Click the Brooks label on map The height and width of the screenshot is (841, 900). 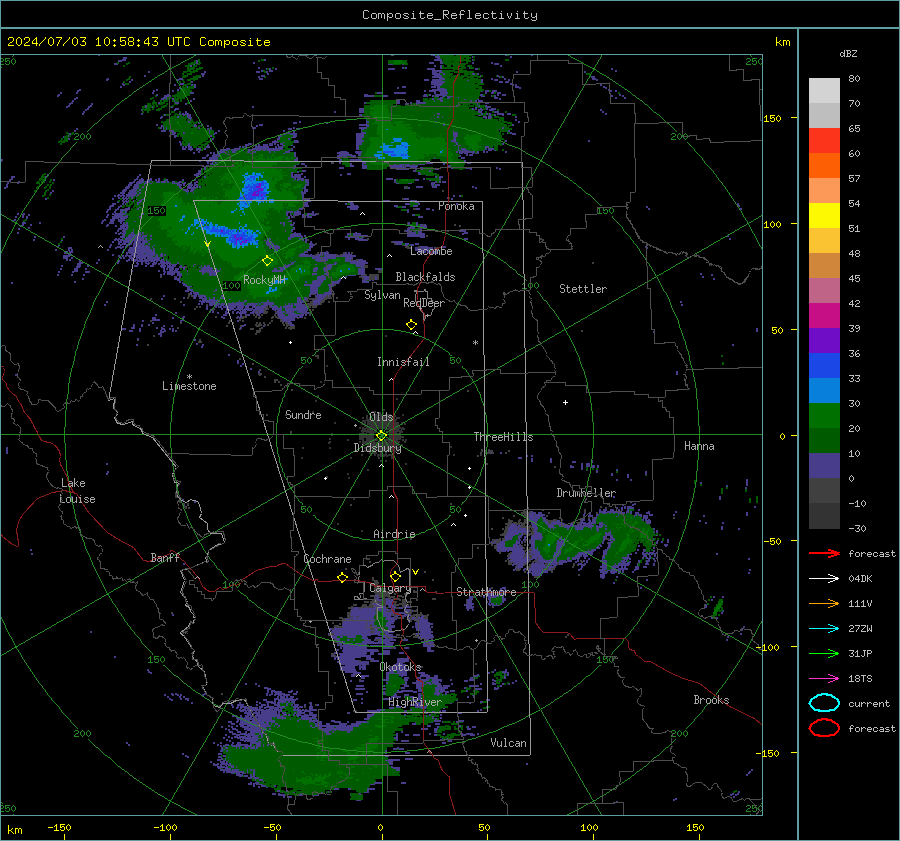tap(711, 700)
